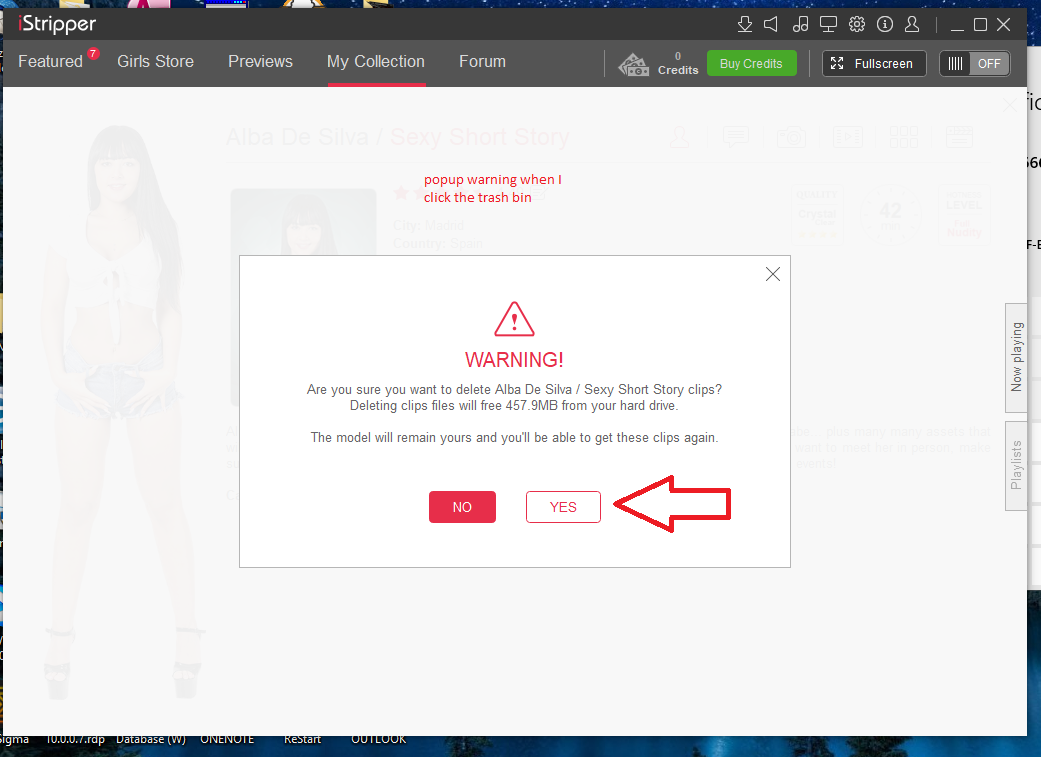Click the dimmed model profile icon

click(679, 137)
